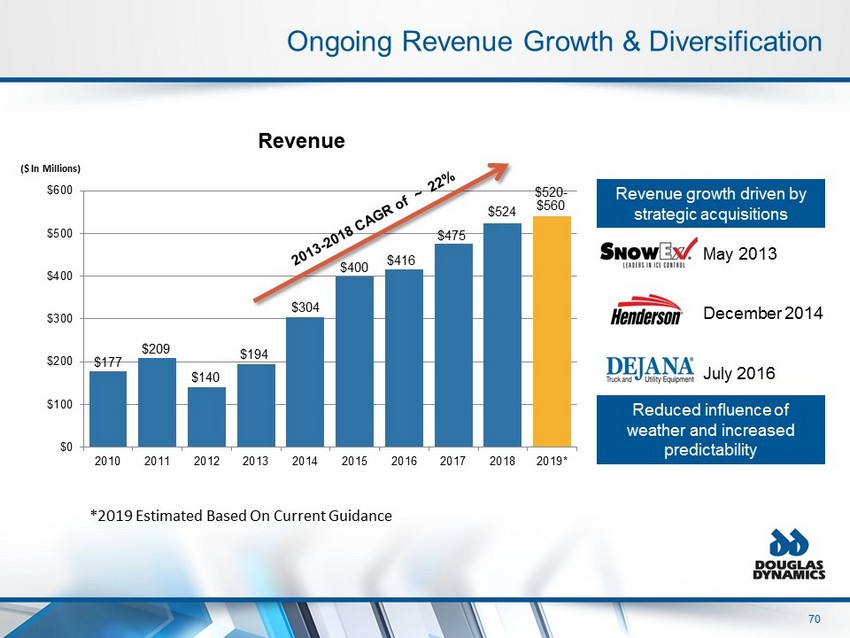Image resolution: width=850 pixels, height=638 pixels.
Task: Click the "Reduced influence of weather" box
Action: (710, 429)
